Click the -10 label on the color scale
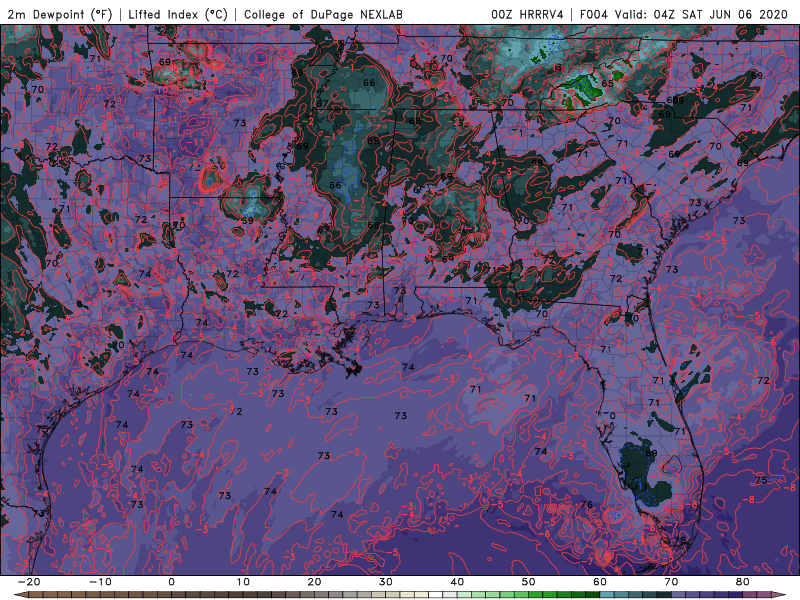 pyautogui.click(x=100, y=582)
